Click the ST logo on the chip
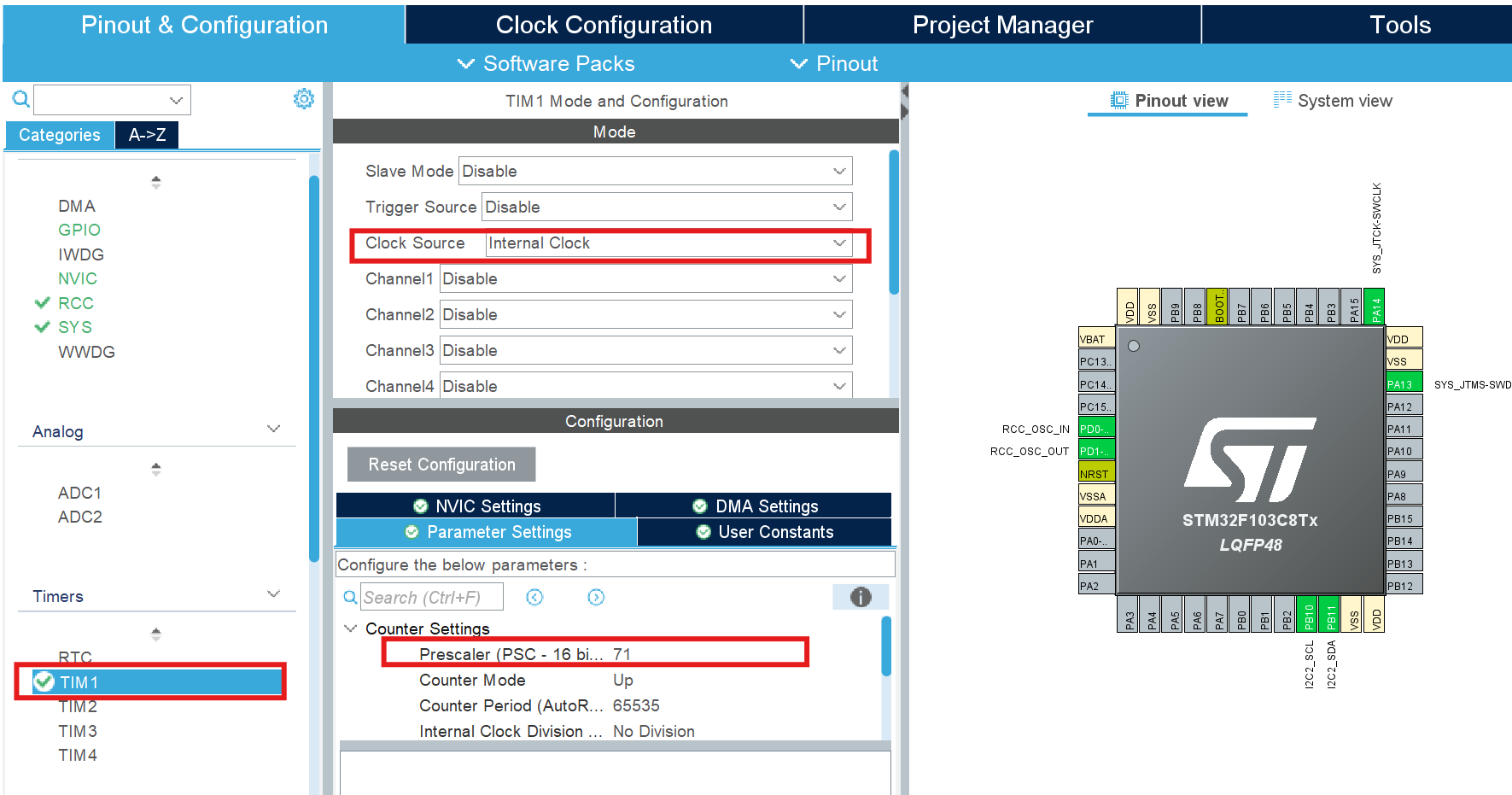 (1250, 459)
